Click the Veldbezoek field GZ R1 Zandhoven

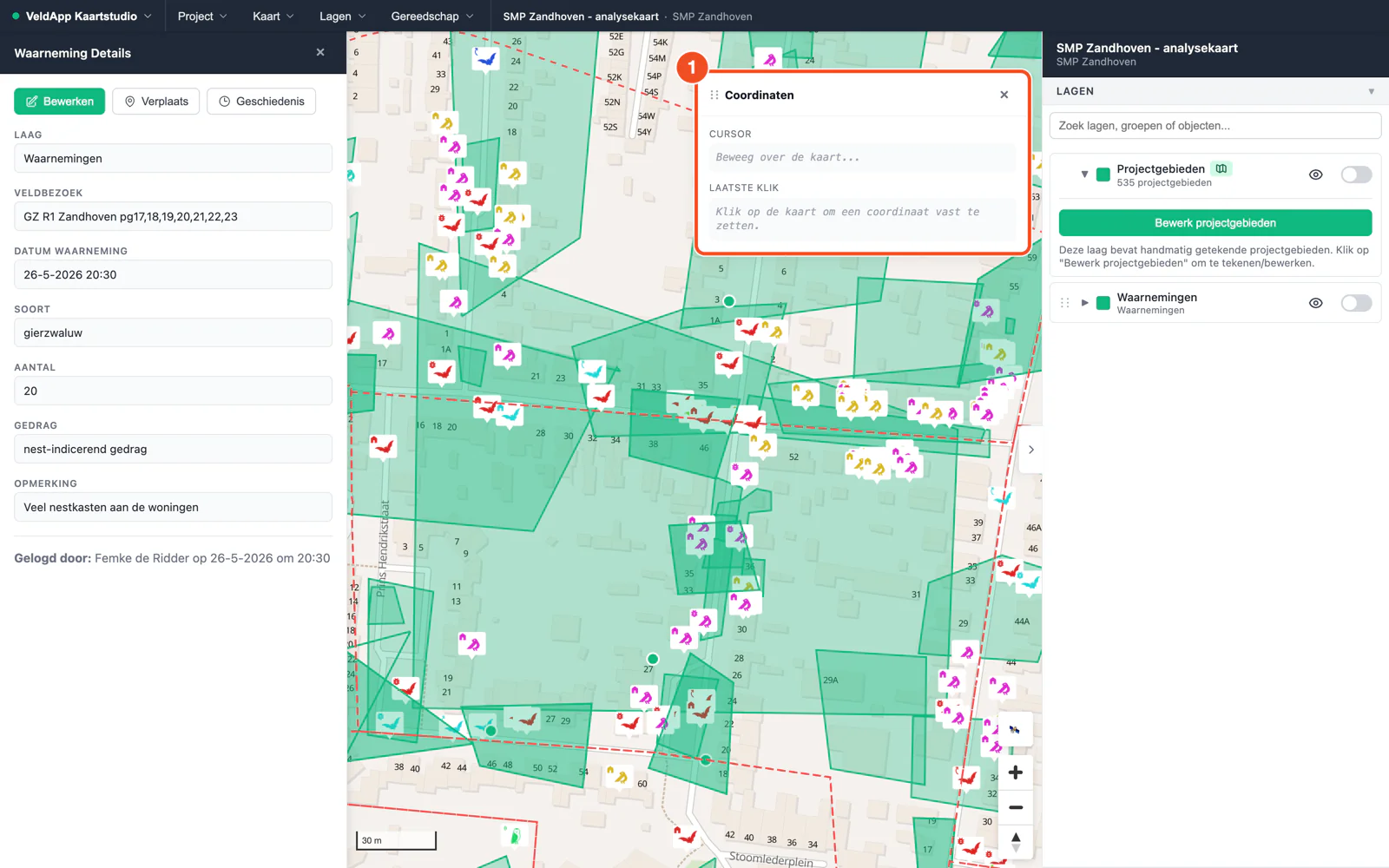click(x=173, y=216)
